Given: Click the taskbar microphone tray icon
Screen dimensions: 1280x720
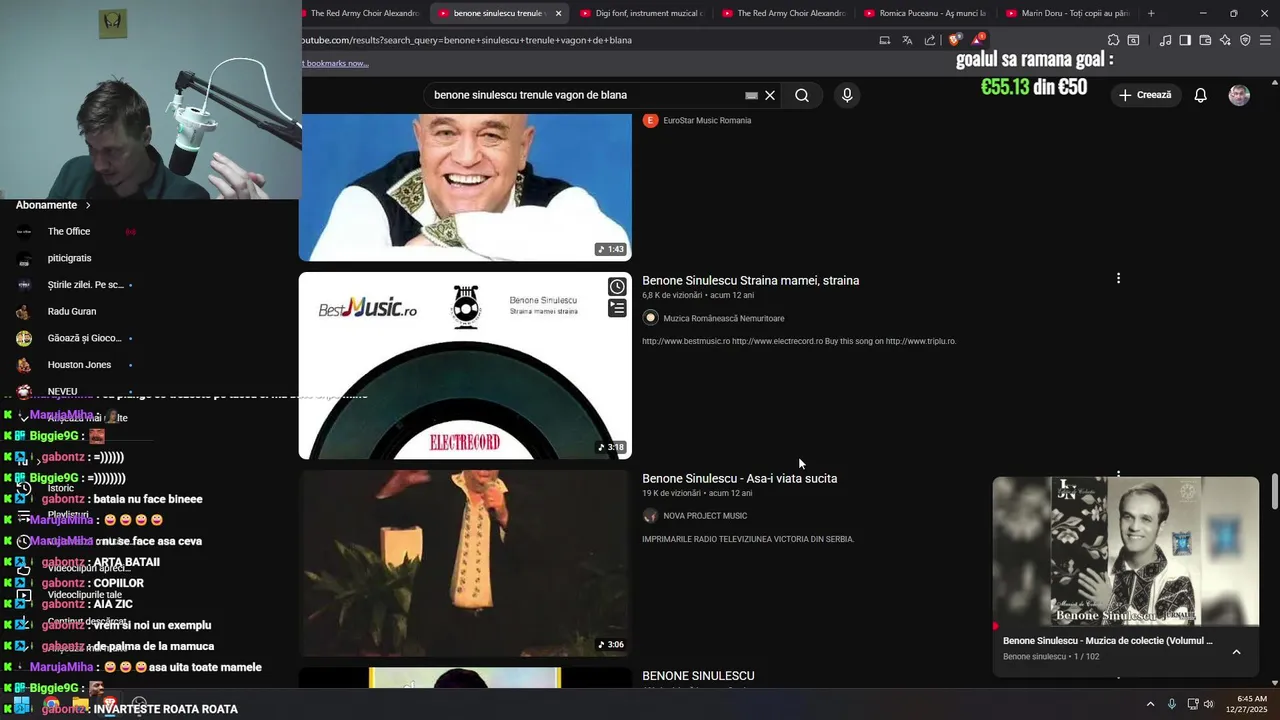Looking at the screenshot, I should click(1172, 704).
